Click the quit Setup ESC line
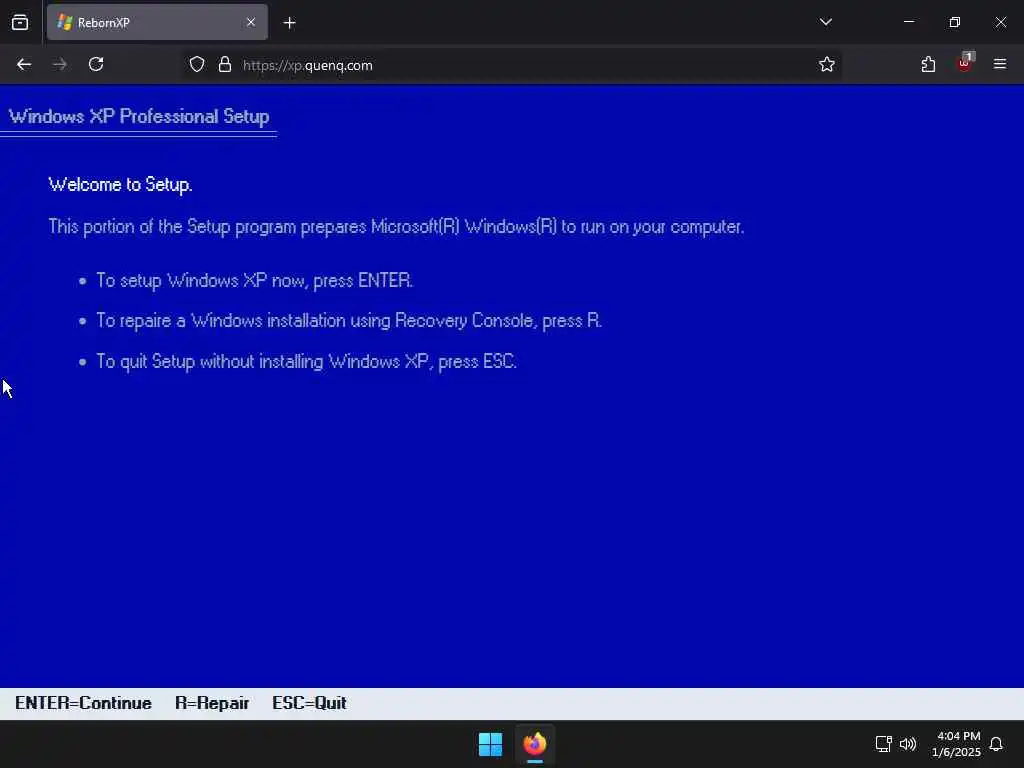This screenshot has height=768, width=1024. [306, 361]
